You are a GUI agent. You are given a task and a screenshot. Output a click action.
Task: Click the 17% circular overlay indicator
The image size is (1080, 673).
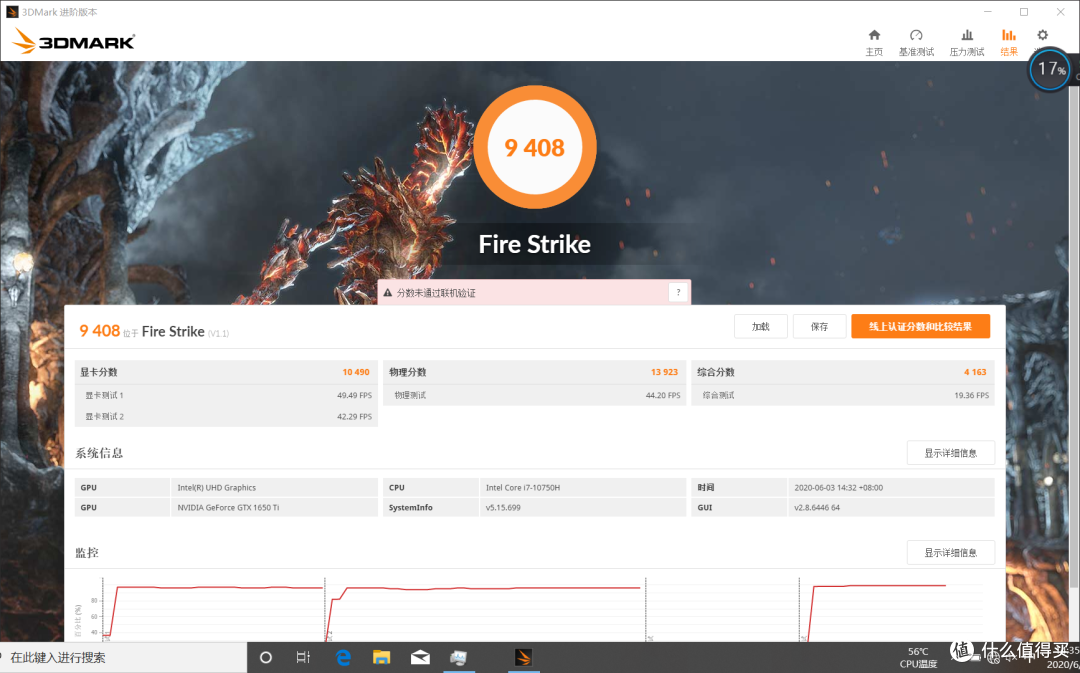coord(1050,69)
